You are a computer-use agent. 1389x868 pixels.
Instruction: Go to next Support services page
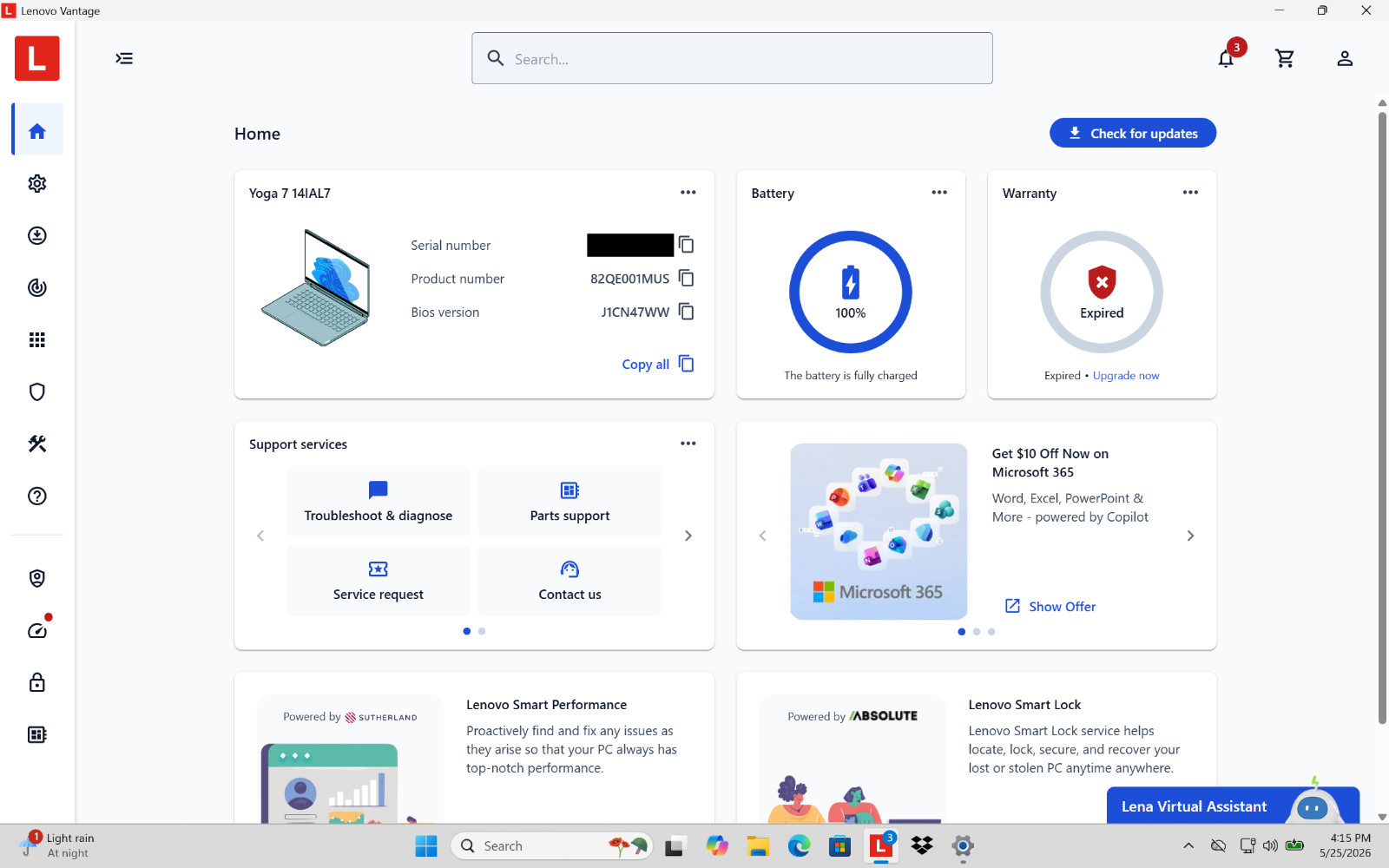pyautogui.click(x=688, y=536)
